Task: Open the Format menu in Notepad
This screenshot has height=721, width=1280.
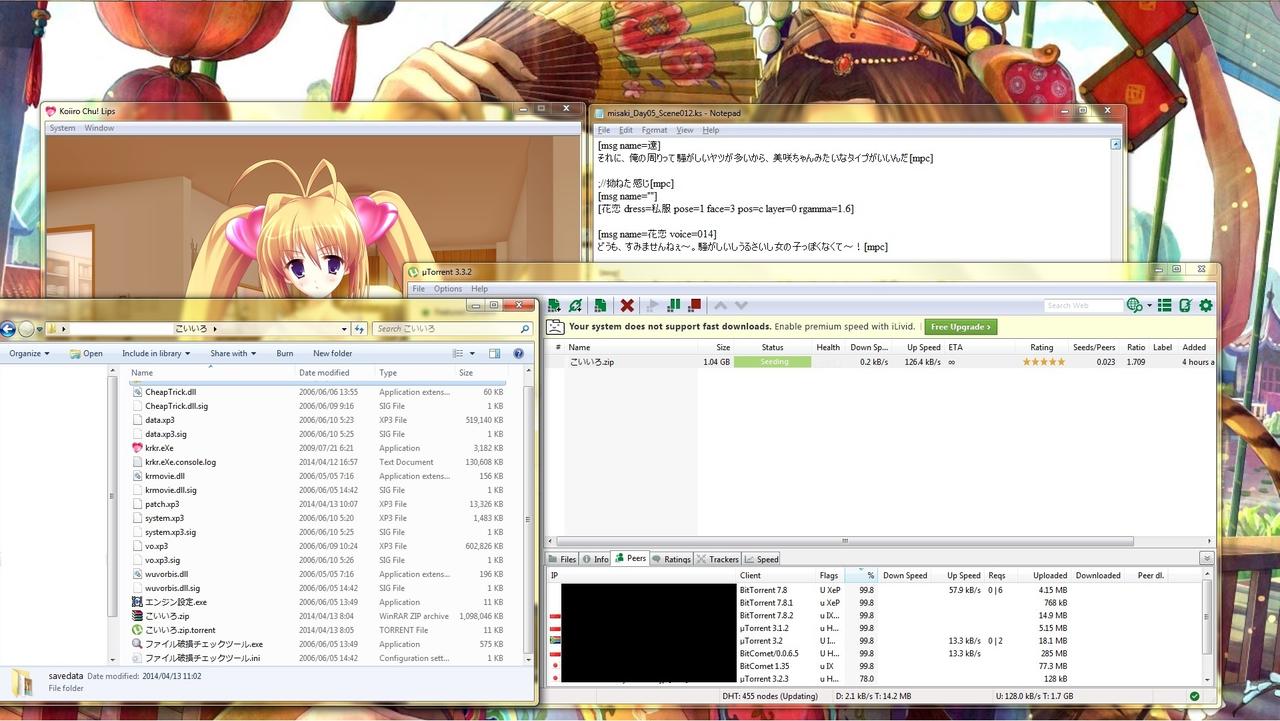Action: click(x=654, y=130)
